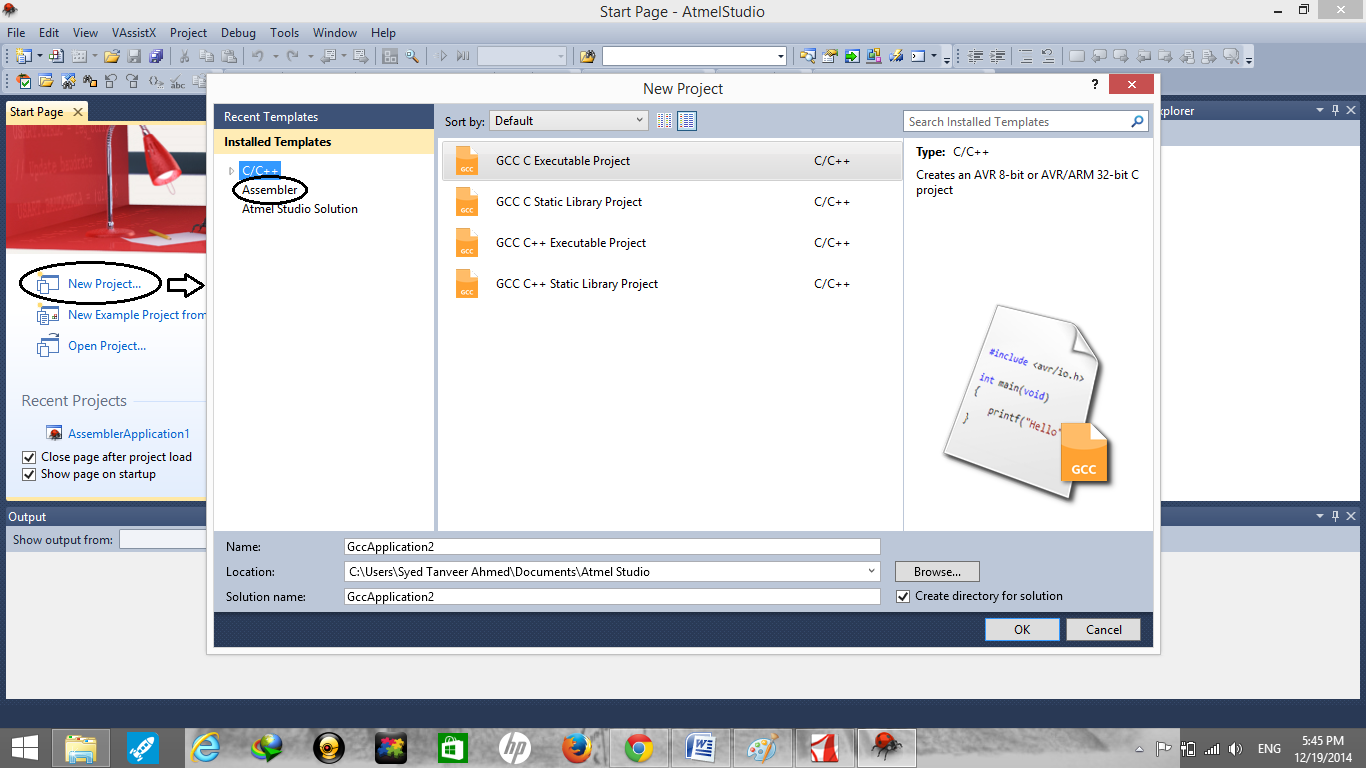Select the Assembler template category
The image size is (1366, 768).
(270, 190)
